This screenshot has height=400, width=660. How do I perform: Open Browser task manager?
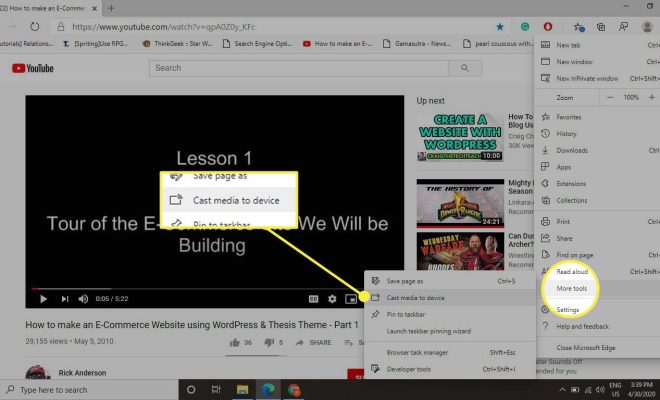(x=450, y=352)
